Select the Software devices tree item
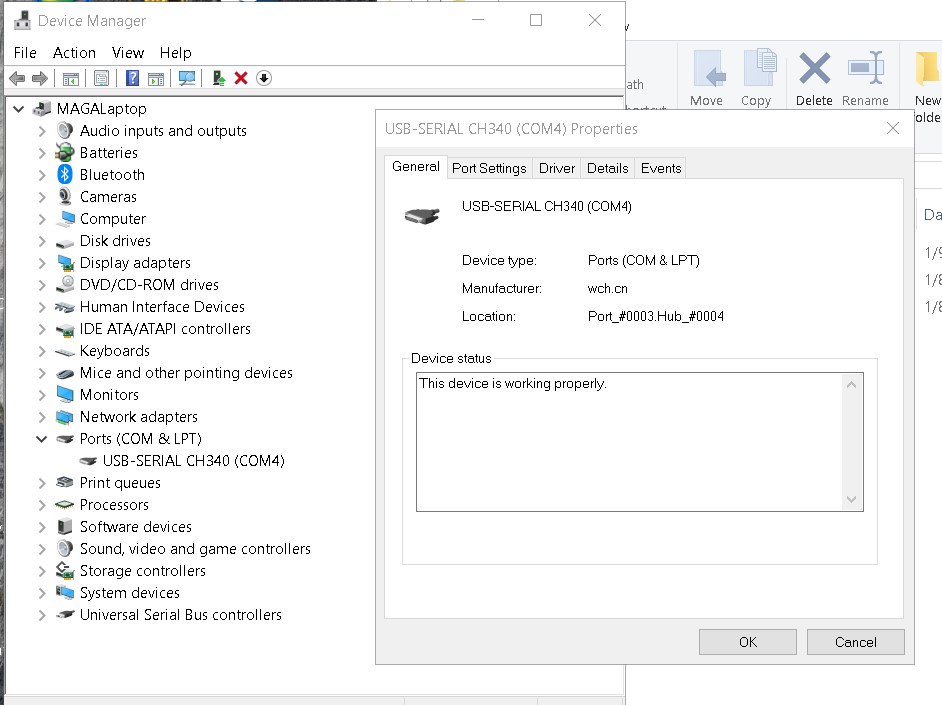942x705 pixels. pyautogui.click(x=136, y=527)
